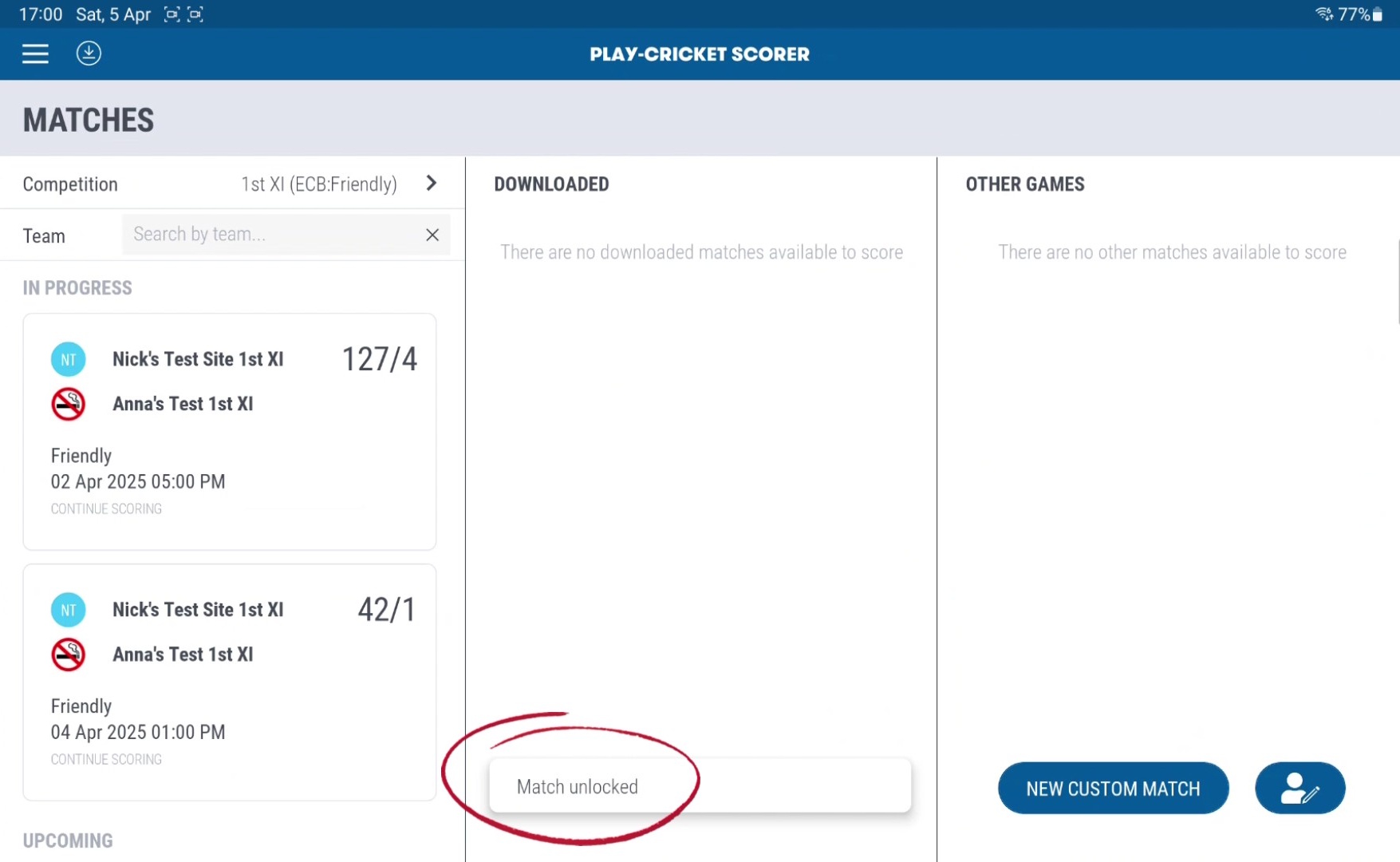The width and height of the screenshot is (1400, 862).
Task: Dismiss the Match unlocked toast
Action: [x=700, y=786]
